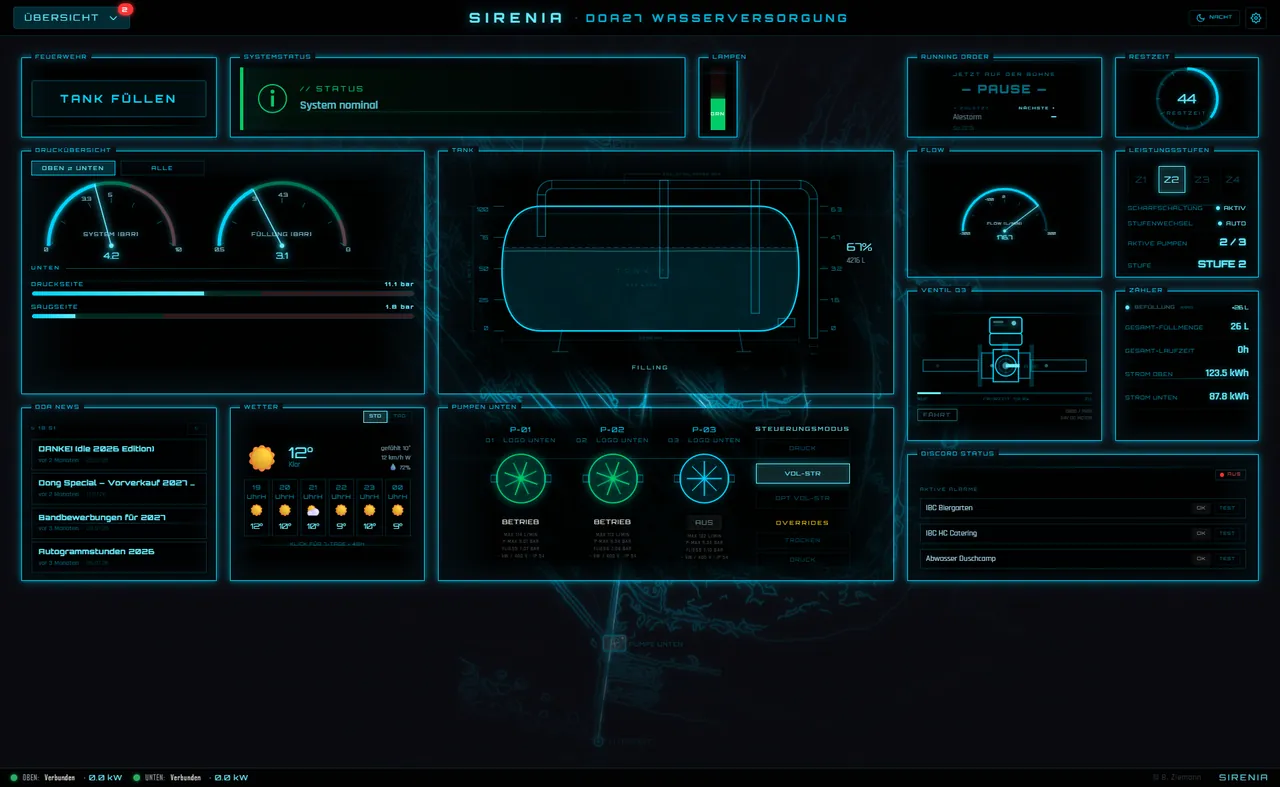Click the sun icon for 19 Uhr forecast
Image resolution: width=1280 pixels, height=787 pixels.
(x=257, y=510)
